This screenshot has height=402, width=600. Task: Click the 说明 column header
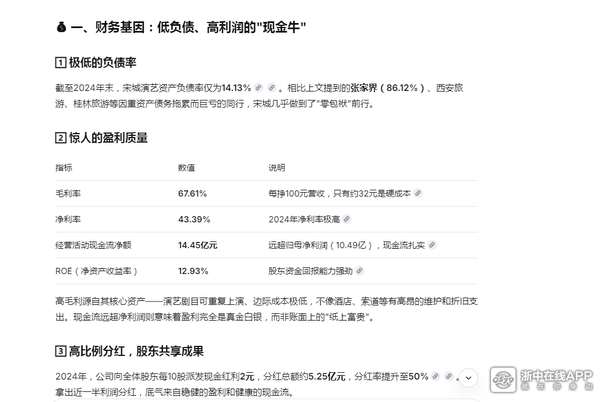(277, 167)
